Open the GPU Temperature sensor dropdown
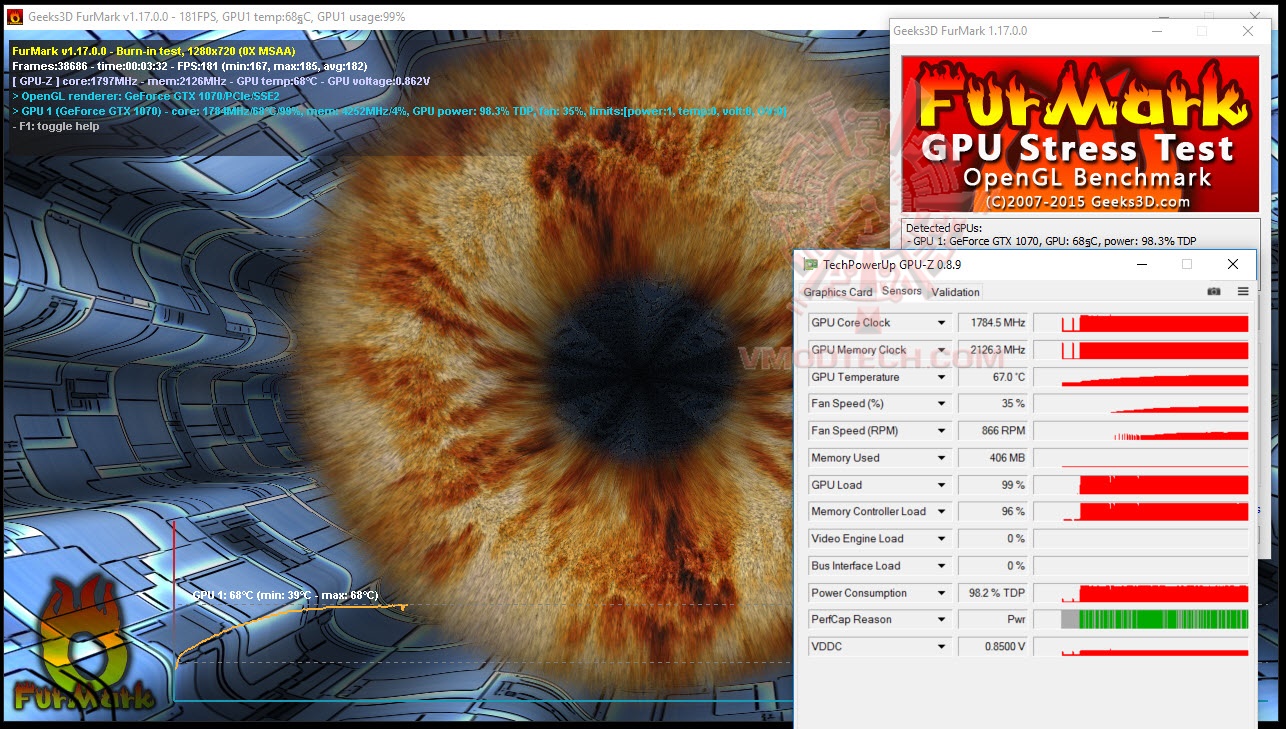The height and width of the screenshot is (729, 1286). point(941,377)
